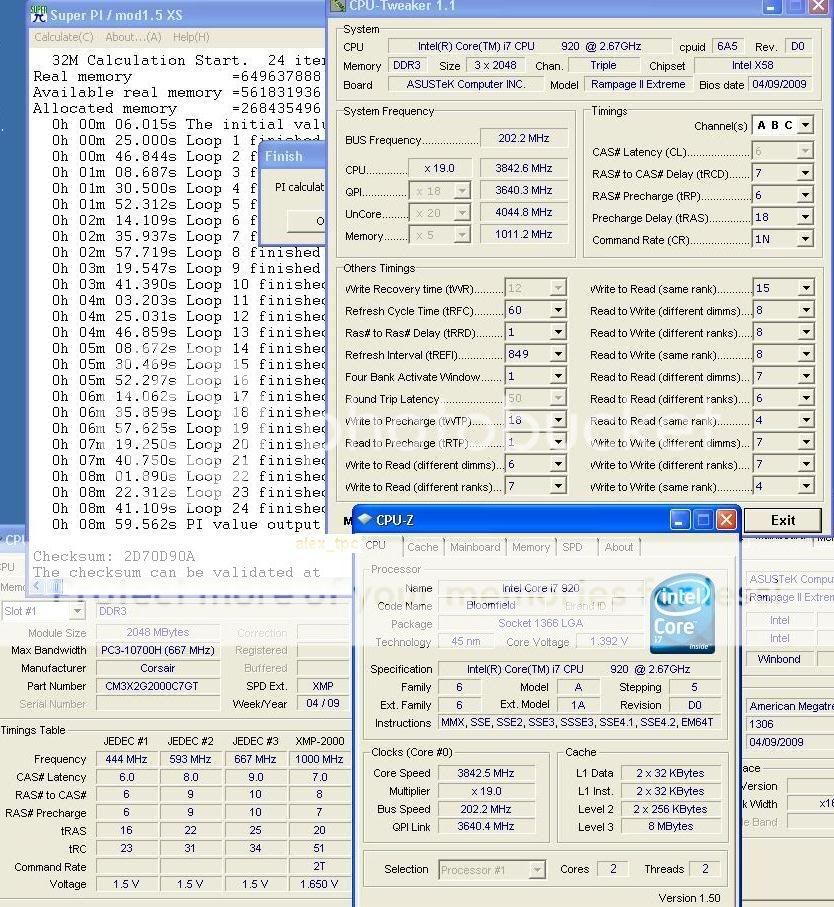
Task: Open the About tab in CPU-Z
Action: (x=619, y=547)
